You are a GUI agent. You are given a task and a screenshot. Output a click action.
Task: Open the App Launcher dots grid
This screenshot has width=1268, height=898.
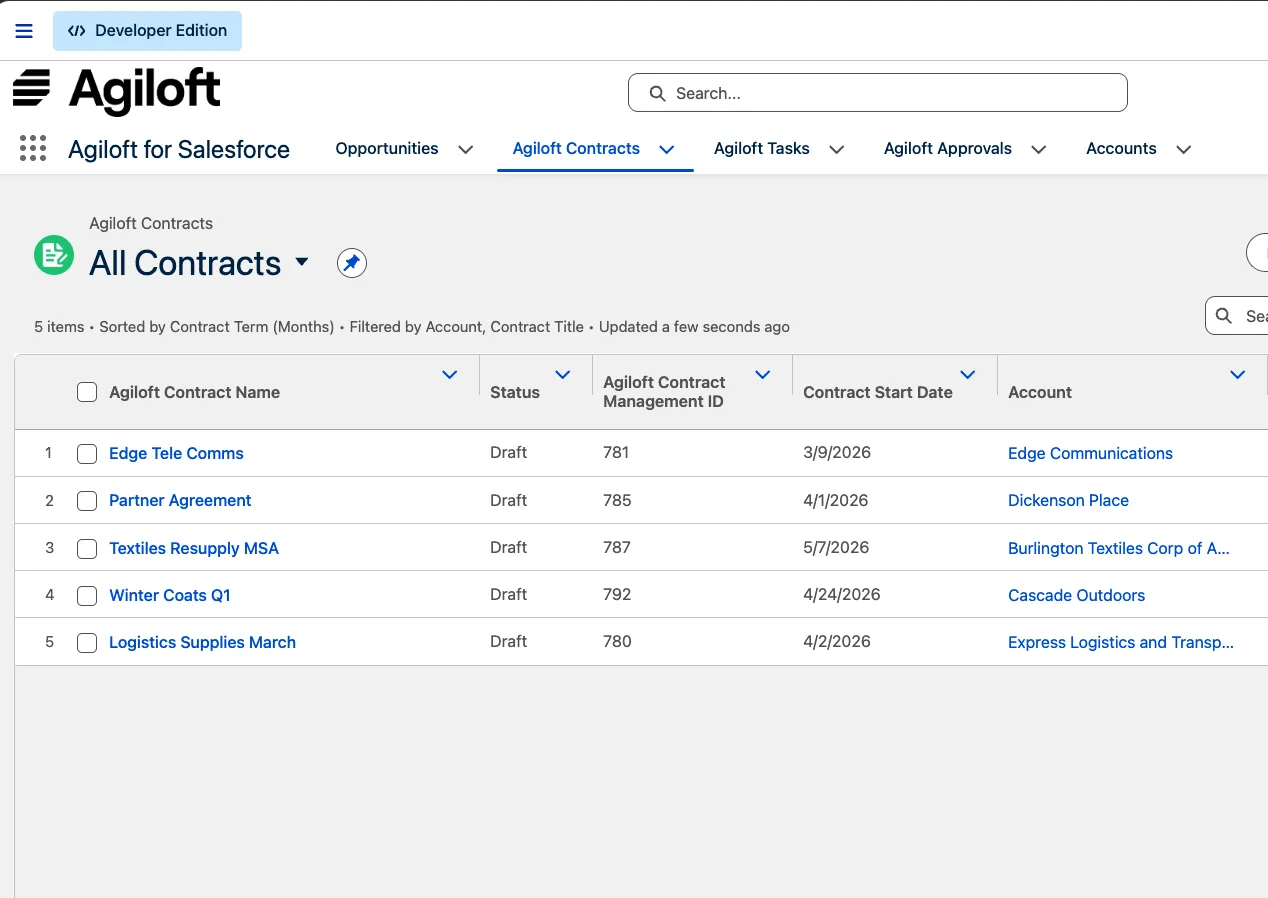click(x=33, y=149)
